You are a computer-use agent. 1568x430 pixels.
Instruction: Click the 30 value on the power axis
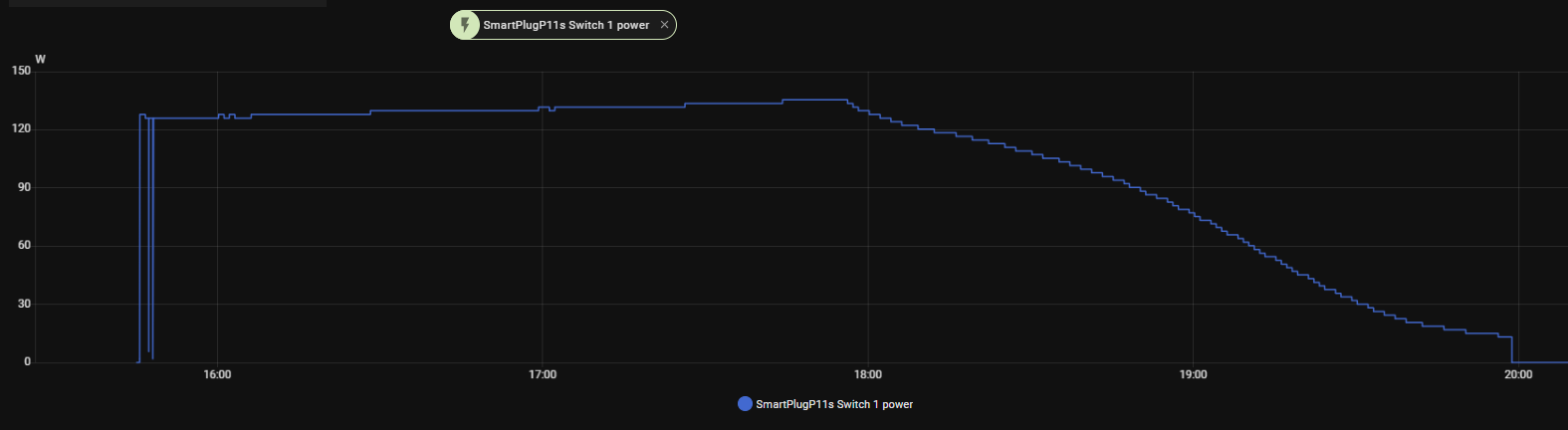point(24,304)
